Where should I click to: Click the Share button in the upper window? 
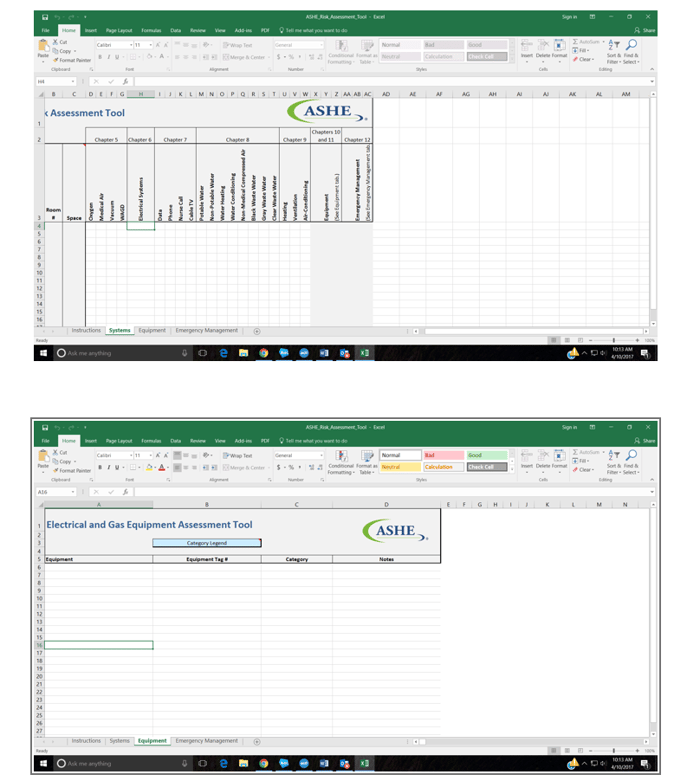[x=645, y=30]
